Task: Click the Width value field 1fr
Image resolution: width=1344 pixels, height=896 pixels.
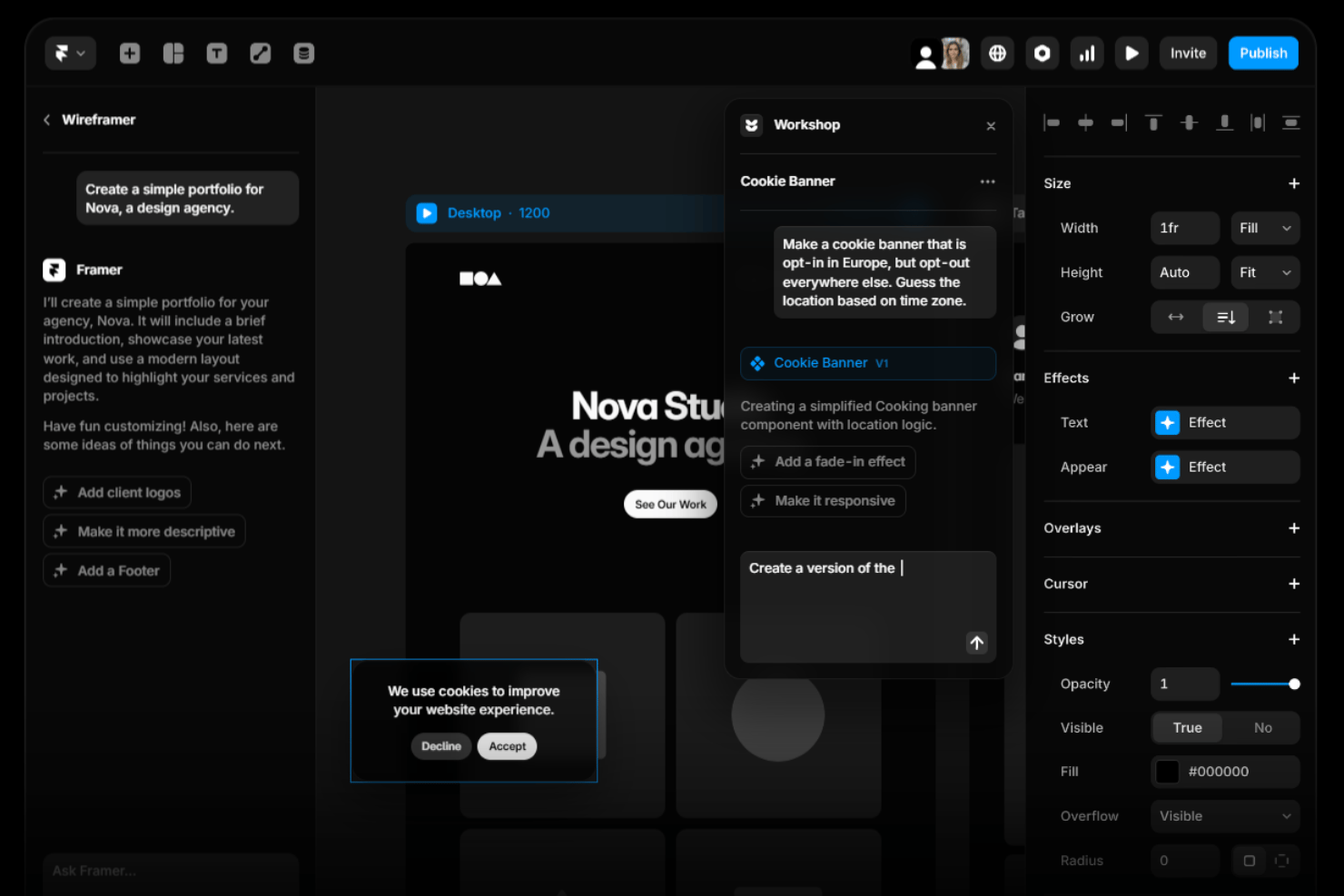Action: [1185, 228]
